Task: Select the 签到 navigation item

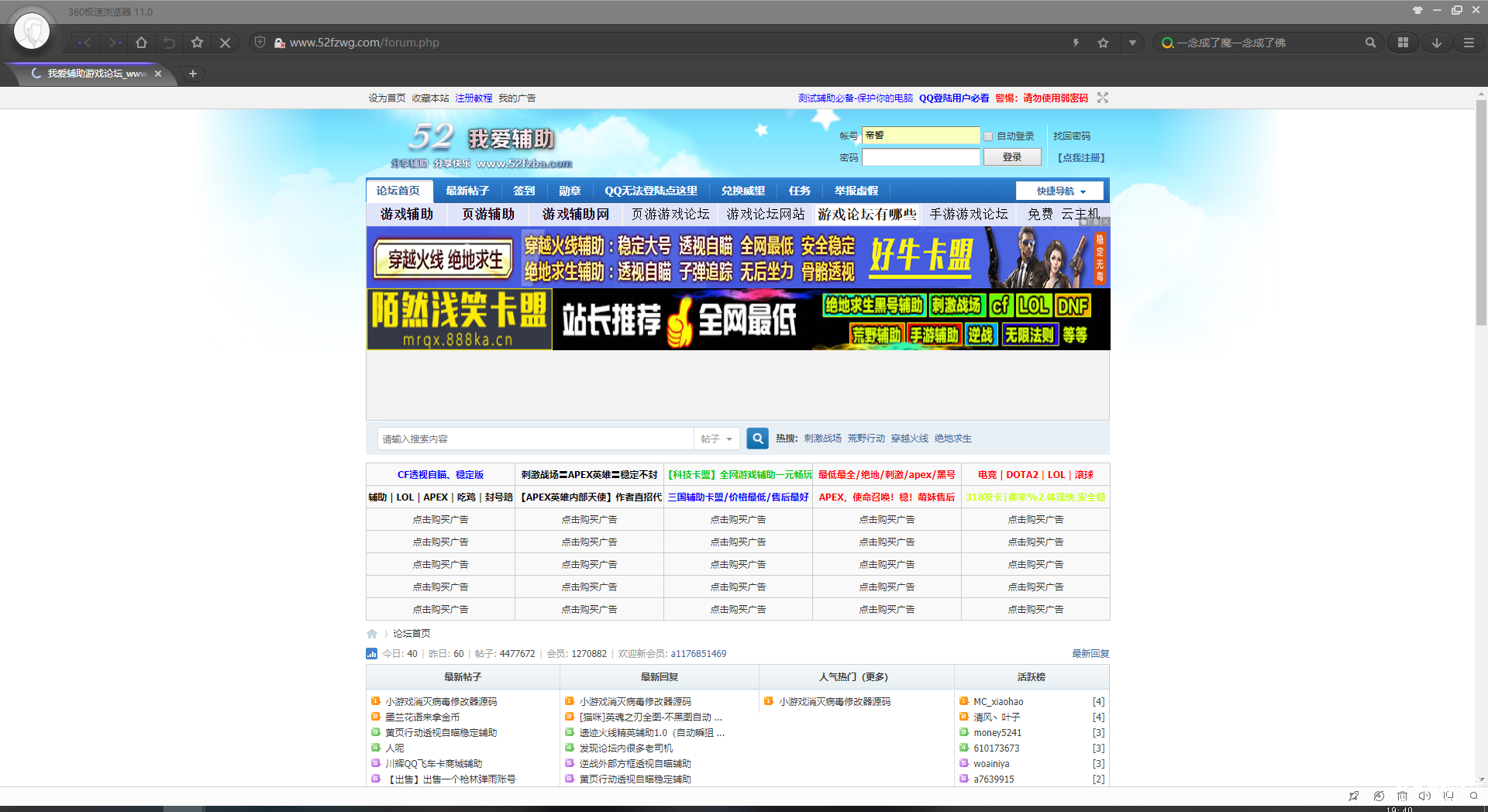Action: pyautogui.click(x=524, y=191)
